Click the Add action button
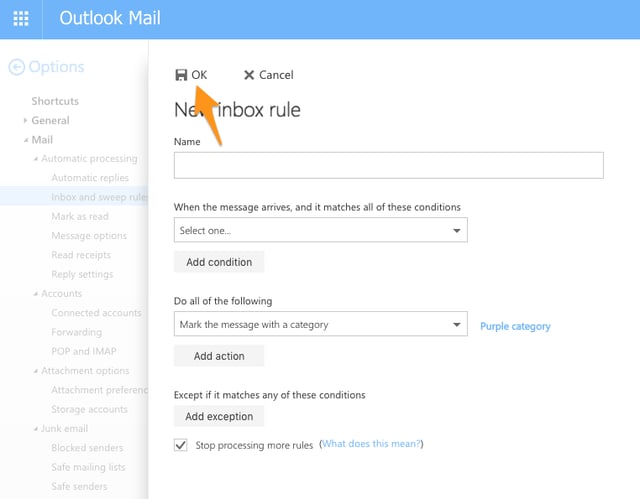The height and width of the screenshot is (499, 640). [218, 356]
